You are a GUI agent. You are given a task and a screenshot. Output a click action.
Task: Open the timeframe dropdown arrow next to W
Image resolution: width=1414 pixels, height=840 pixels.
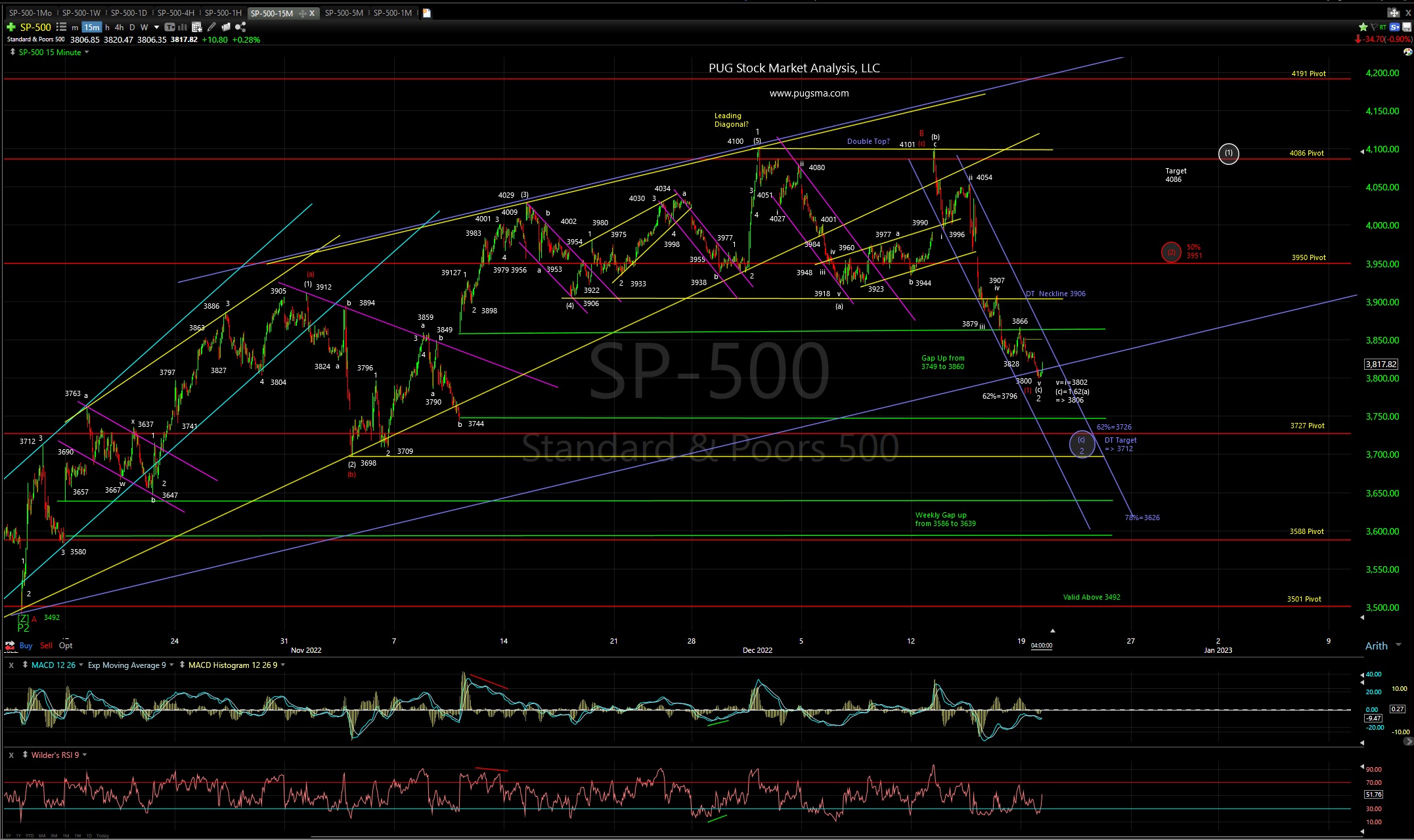point(157,28)
